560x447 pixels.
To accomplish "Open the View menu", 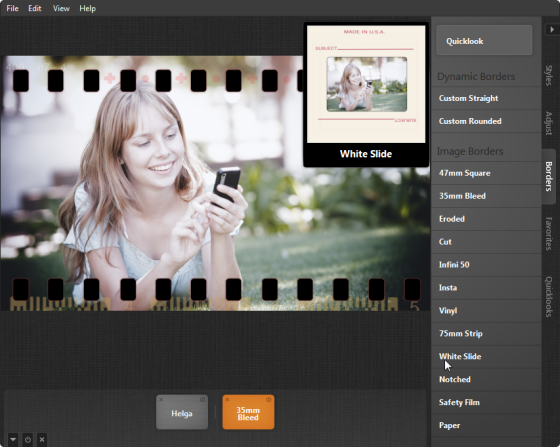I will (x=61, y=8).
